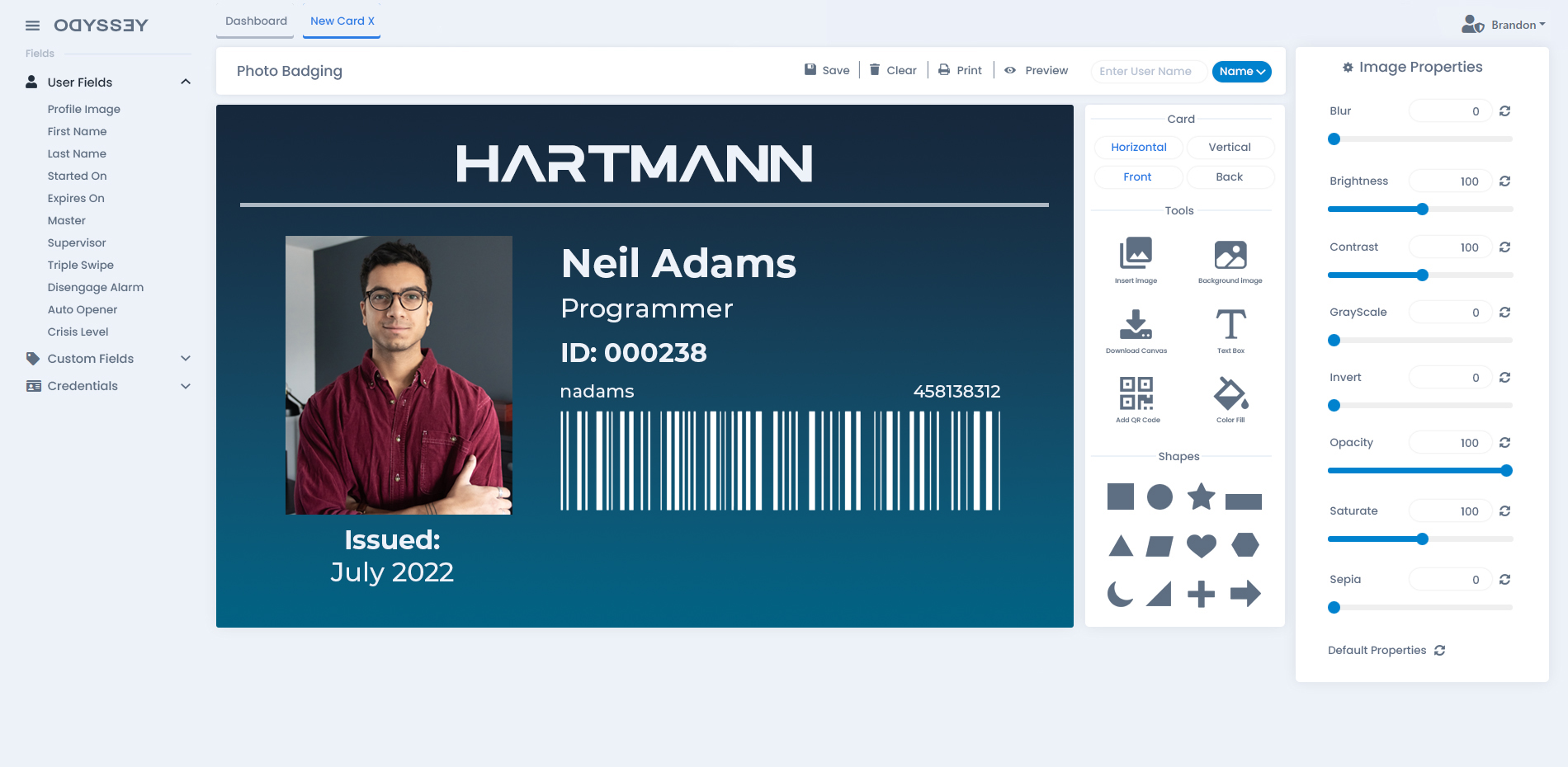
Task: Collapse the User Fields section
Action: pyautogui.click(x=186, y=82)
